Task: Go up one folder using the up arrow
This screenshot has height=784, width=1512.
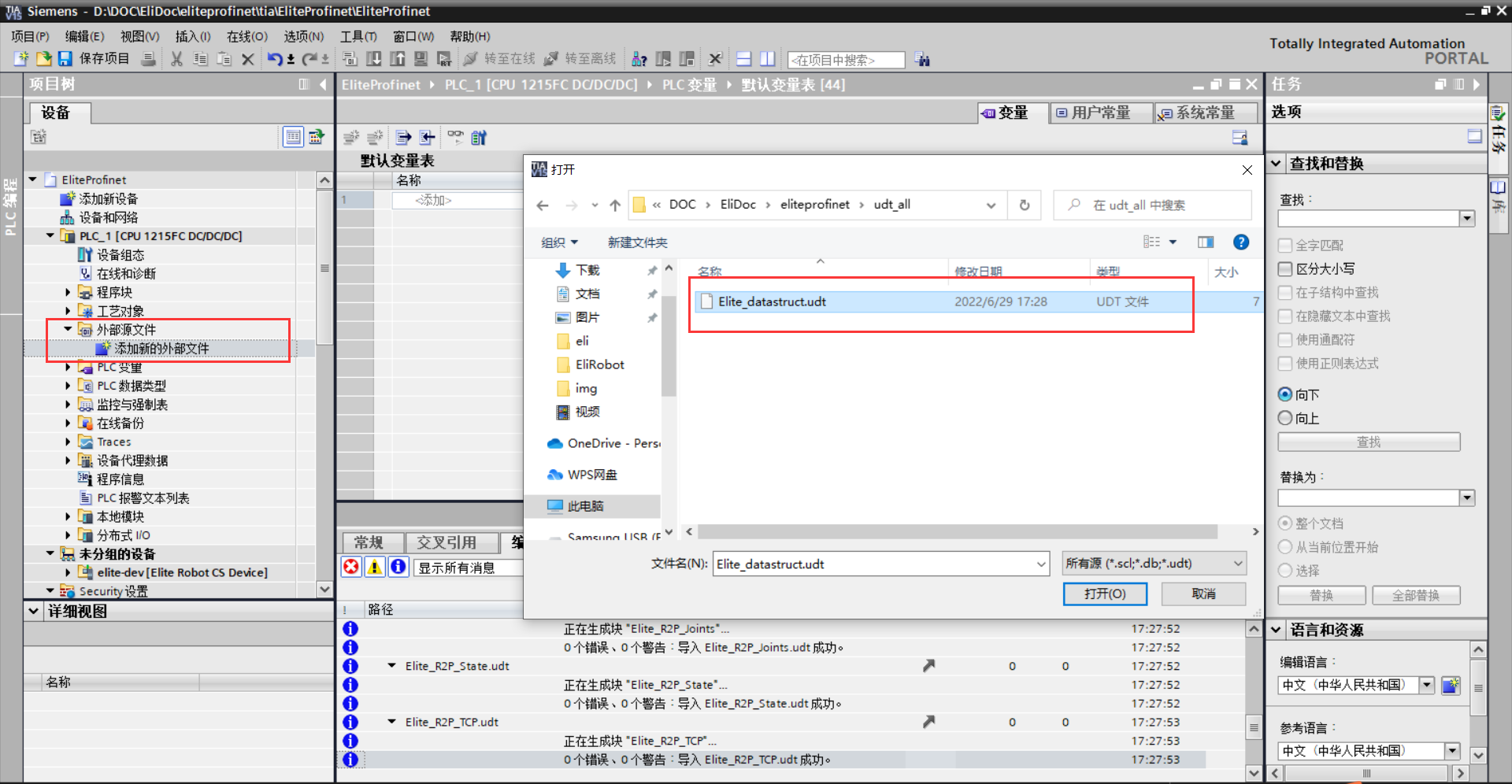Action: point(615,205)
